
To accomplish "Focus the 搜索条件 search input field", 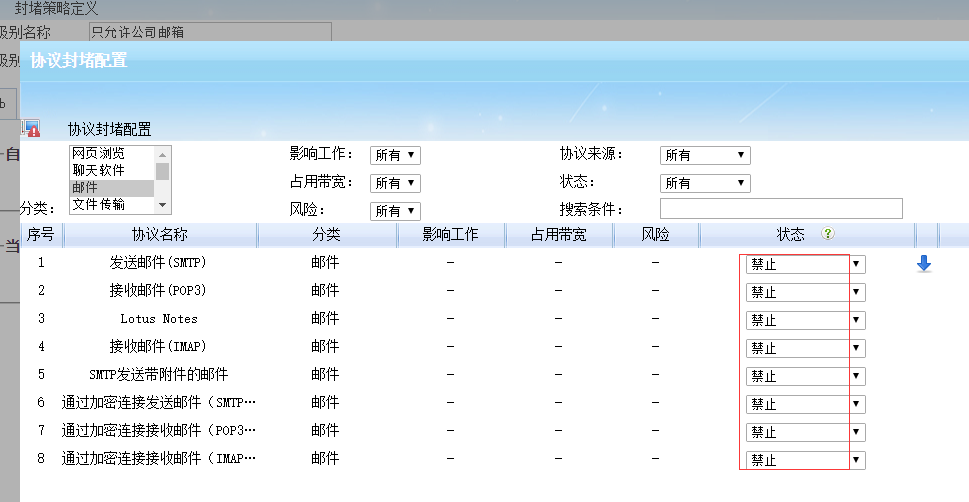I will pos(781,209).
